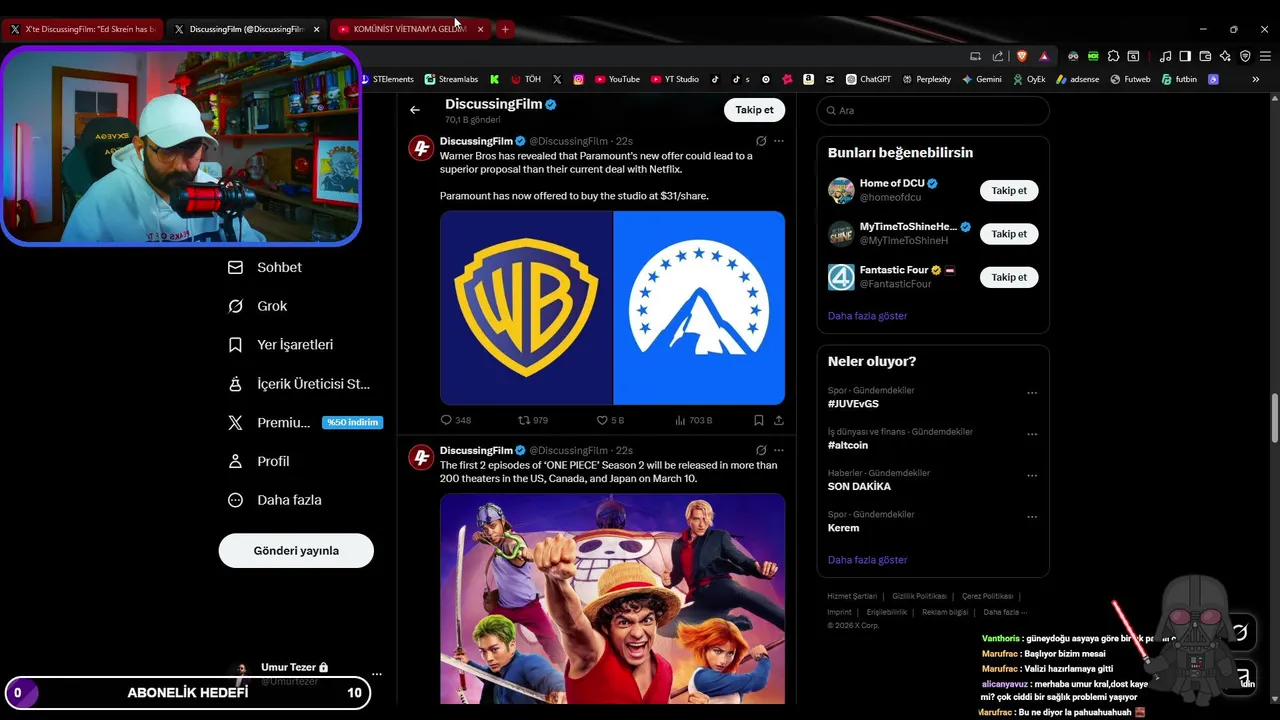View analytics of the Warner Bros post
Image resolution: width=1280 pixels, height=720 pixels.
click(x=694, y=420)
